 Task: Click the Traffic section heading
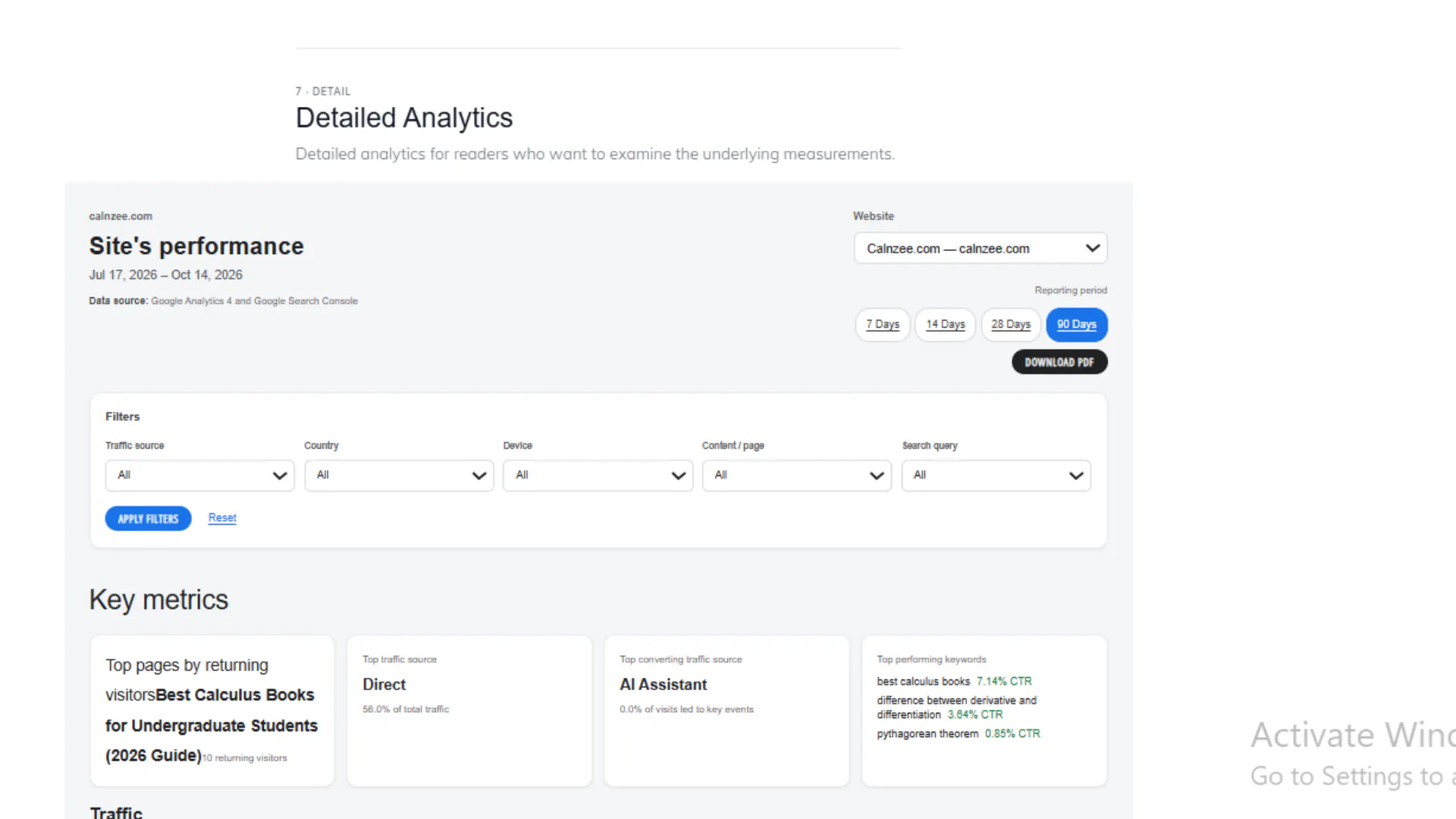coord(116,812)
